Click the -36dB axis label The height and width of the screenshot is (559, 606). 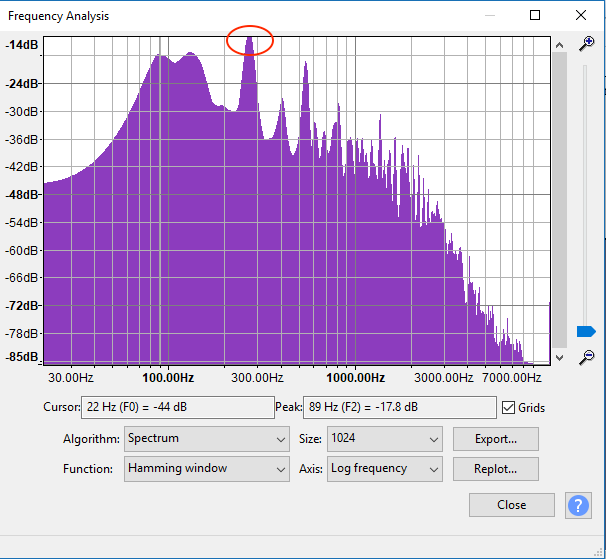click(22, 139)
